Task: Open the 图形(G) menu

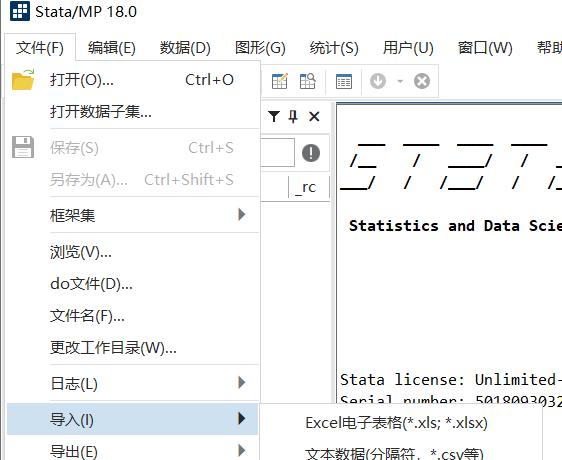Action: (x=260, y=48)
